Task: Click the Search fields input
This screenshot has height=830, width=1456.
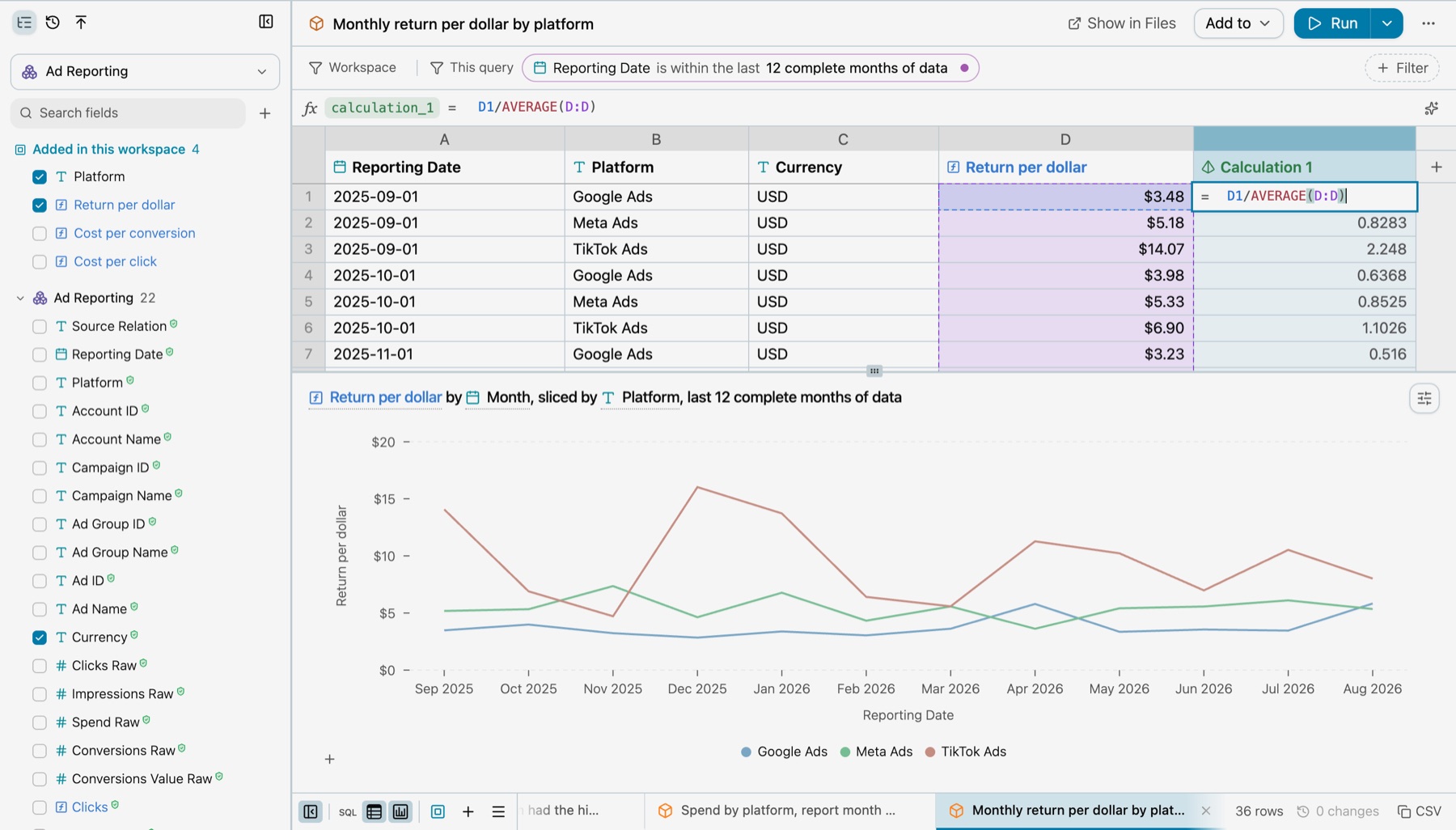Action: (128, 113)
